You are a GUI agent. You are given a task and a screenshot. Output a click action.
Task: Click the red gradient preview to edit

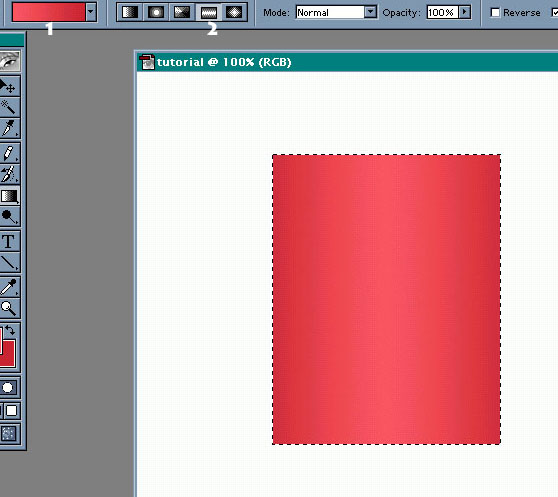[49, 12]
